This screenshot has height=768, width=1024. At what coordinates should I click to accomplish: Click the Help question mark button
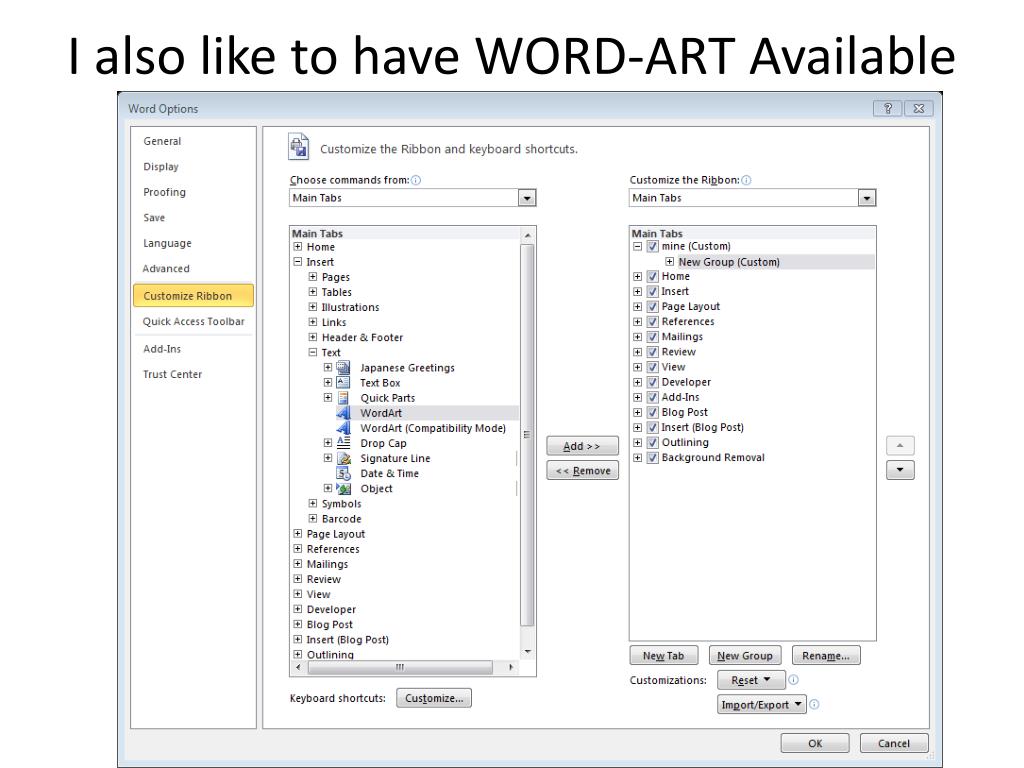click(x=888, y=108)
